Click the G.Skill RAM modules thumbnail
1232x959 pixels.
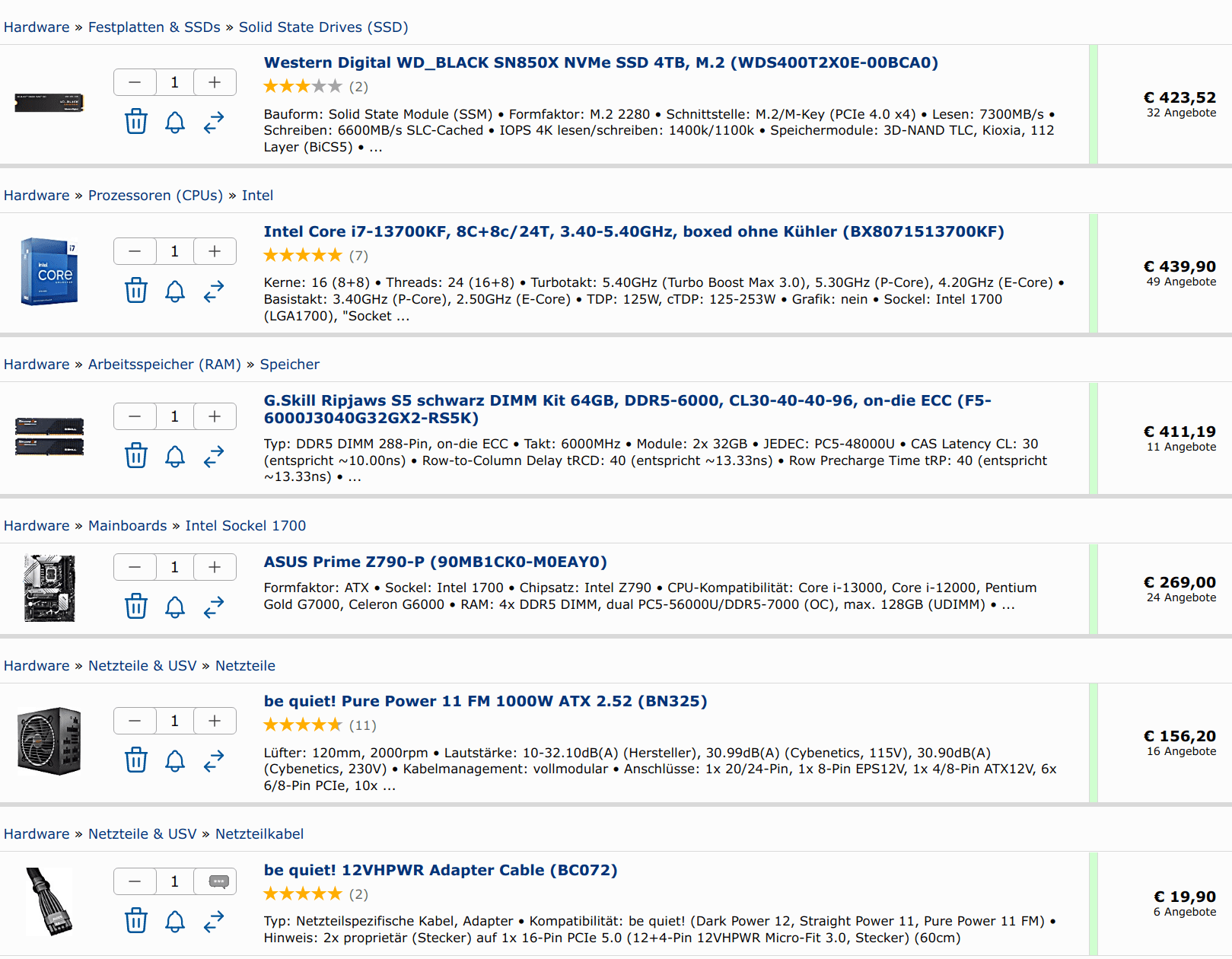(49, 436)
